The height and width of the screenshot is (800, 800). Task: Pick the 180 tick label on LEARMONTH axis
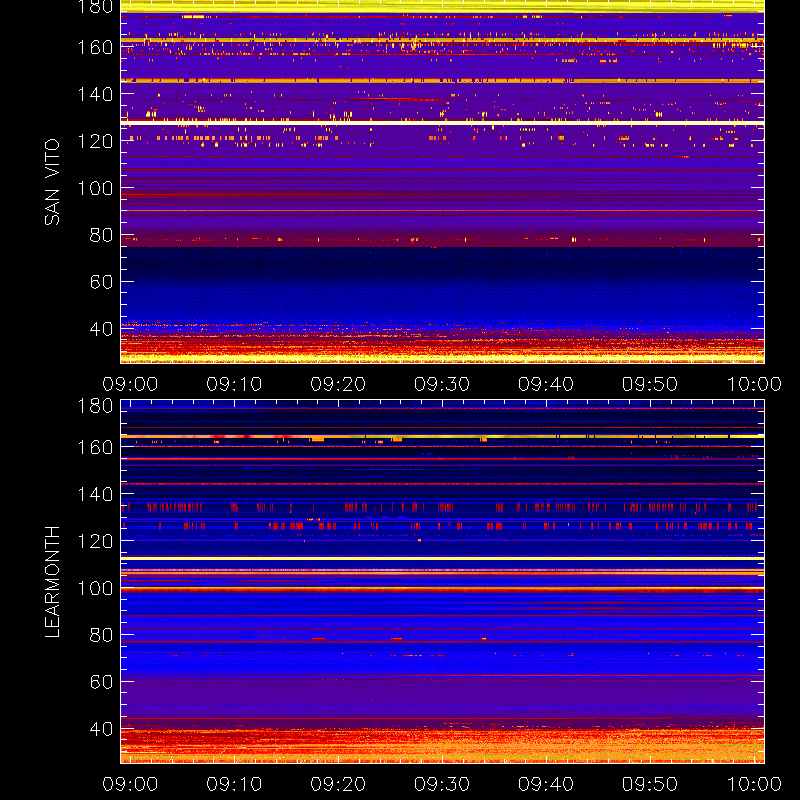click(95, 406)
